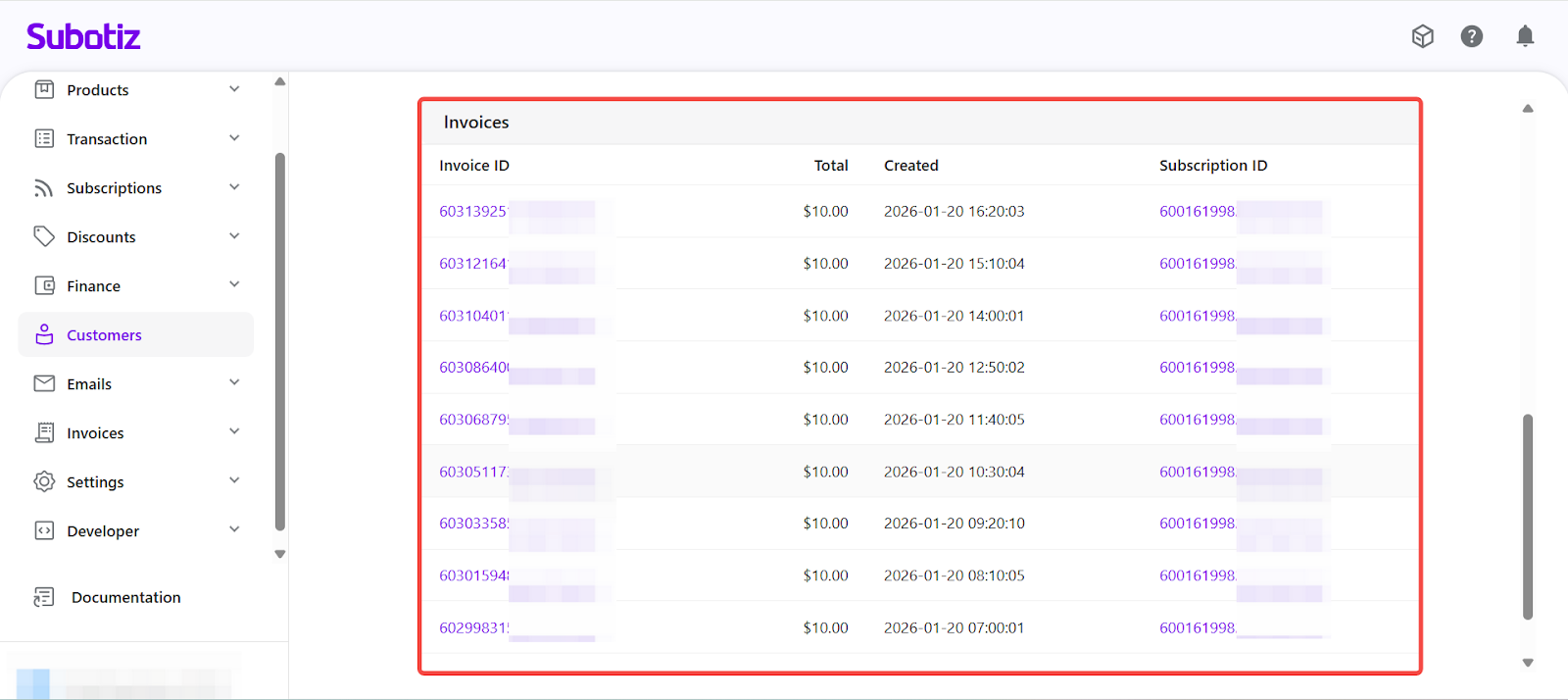This screenshot has width=1568, height=700.
Task: Click the cube icon in header
Action: point(1422,36)
